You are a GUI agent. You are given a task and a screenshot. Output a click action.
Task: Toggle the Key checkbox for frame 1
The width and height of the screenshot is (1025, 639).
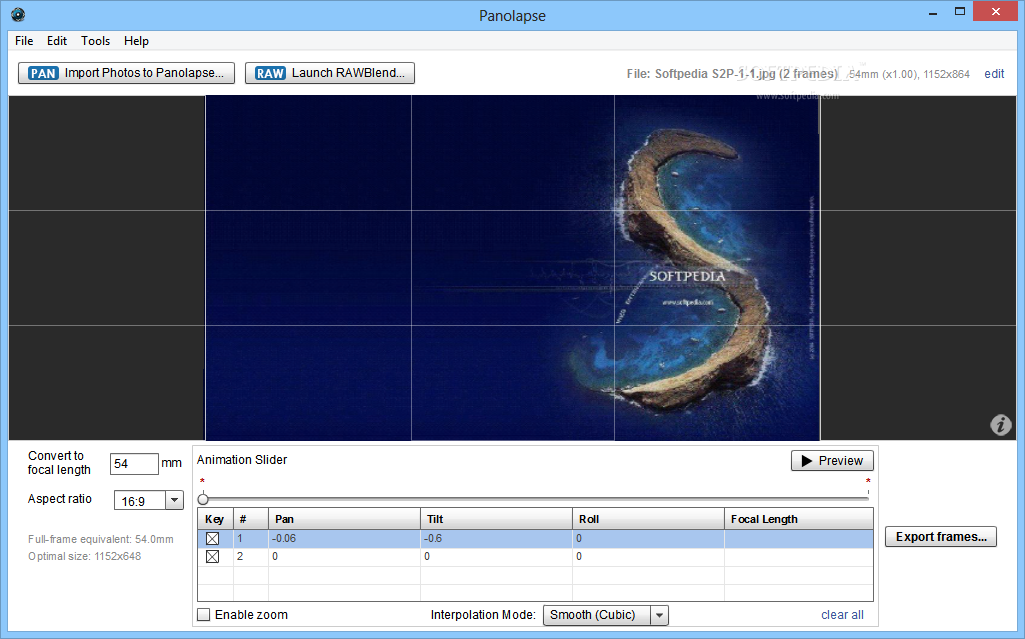tap(212, 538)
